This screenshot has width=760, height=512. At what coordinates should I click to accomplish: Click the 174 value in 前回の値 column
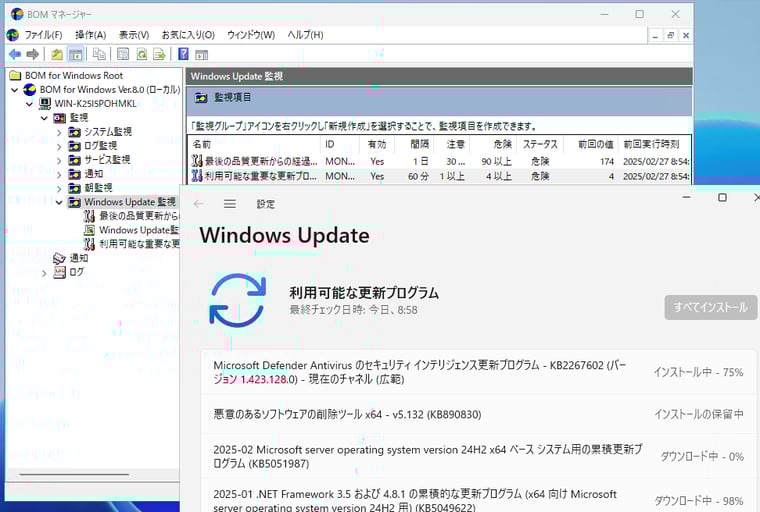pos(607,161)
